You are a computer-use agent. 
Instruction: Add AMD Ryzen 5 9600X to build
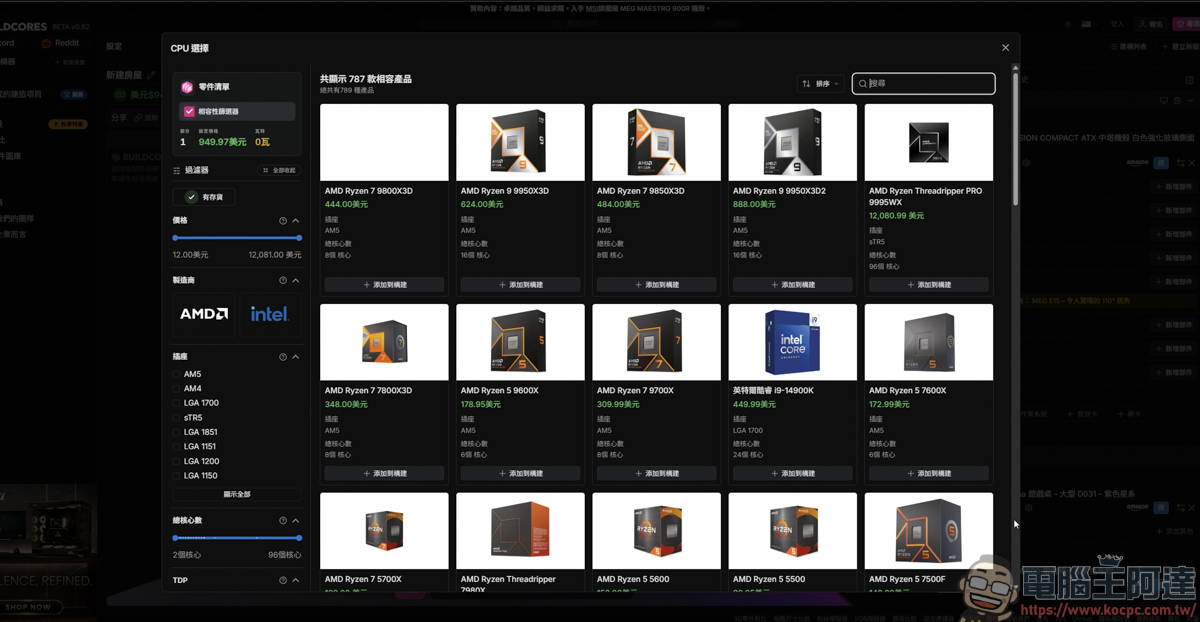(x=520, y=474)
